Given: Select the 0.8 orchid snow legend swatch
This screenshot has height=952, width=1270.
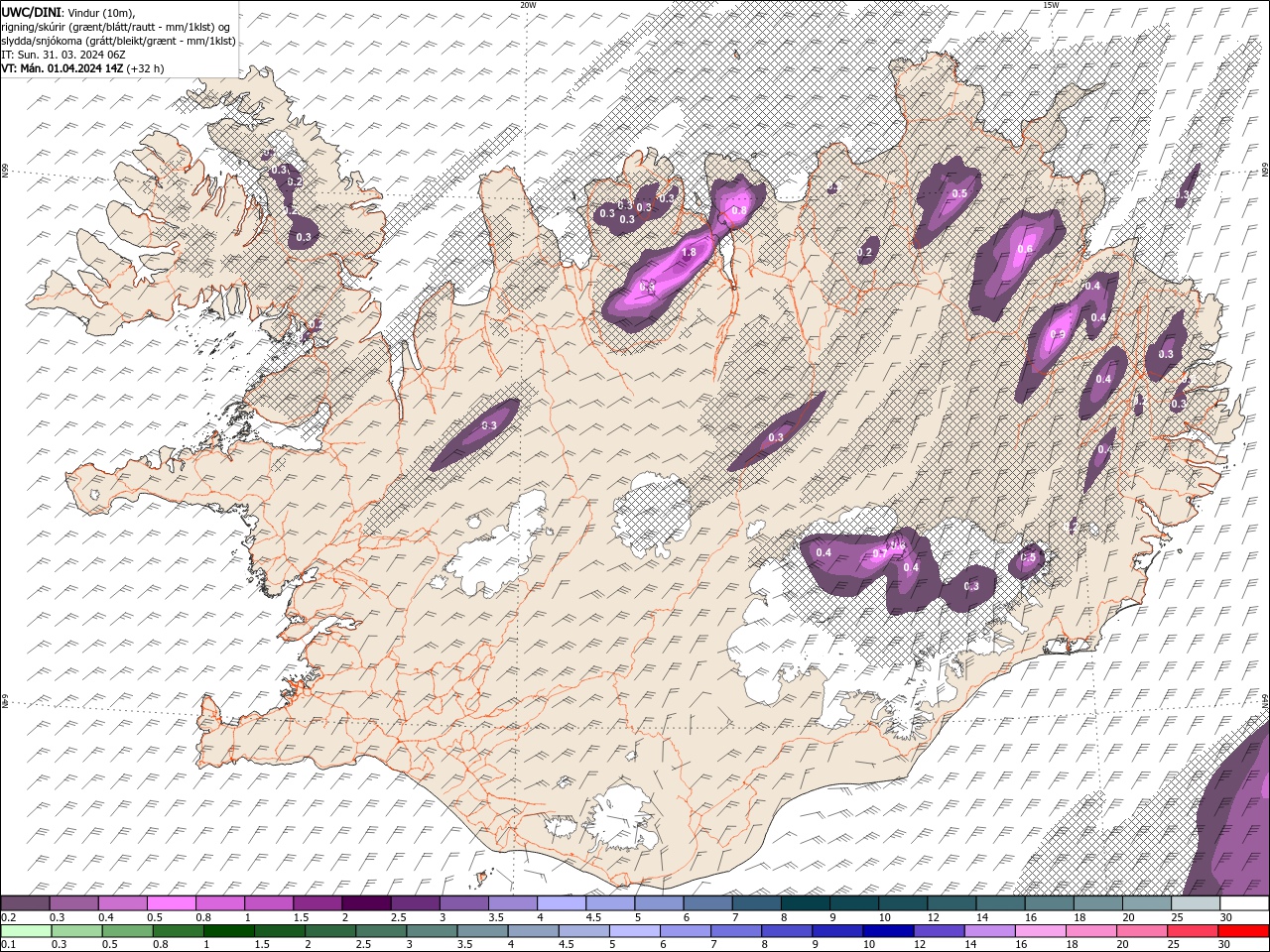Looking at the screenshot, I should click(x=220, y=903).
